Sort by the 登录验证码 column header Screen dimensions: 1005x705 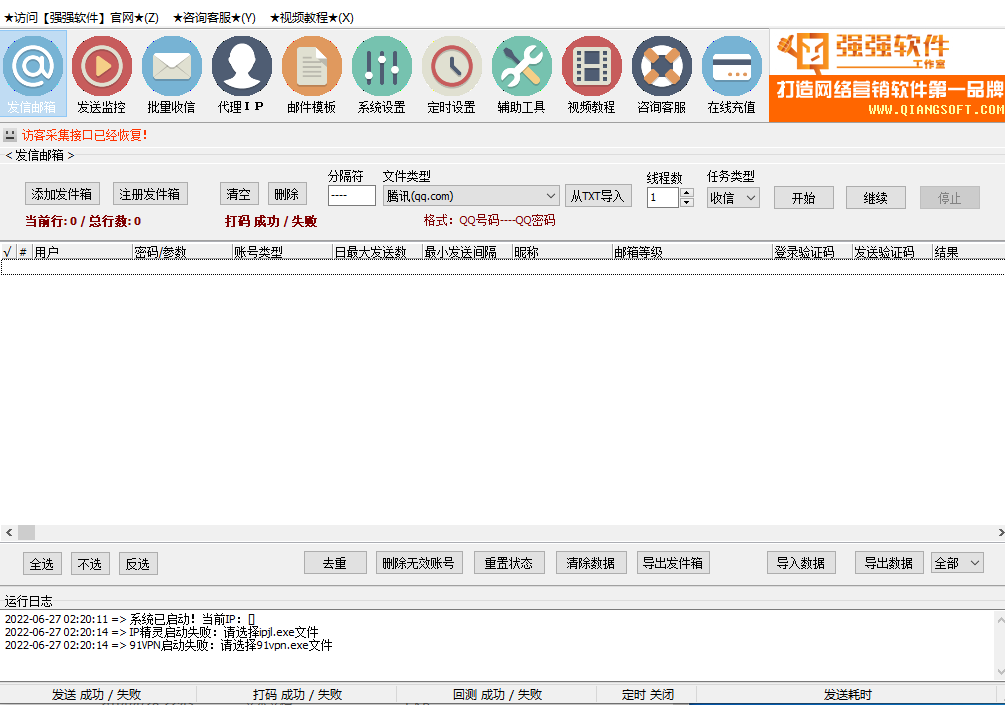click(812, 252)
